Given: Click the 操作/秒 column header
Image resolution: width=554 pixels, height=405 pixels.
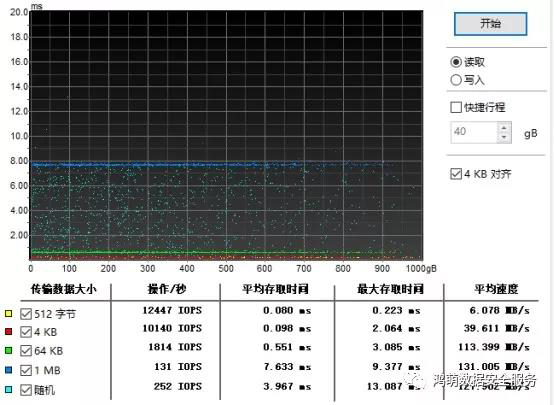Looking at the screenshot, I should pos(166,289).
